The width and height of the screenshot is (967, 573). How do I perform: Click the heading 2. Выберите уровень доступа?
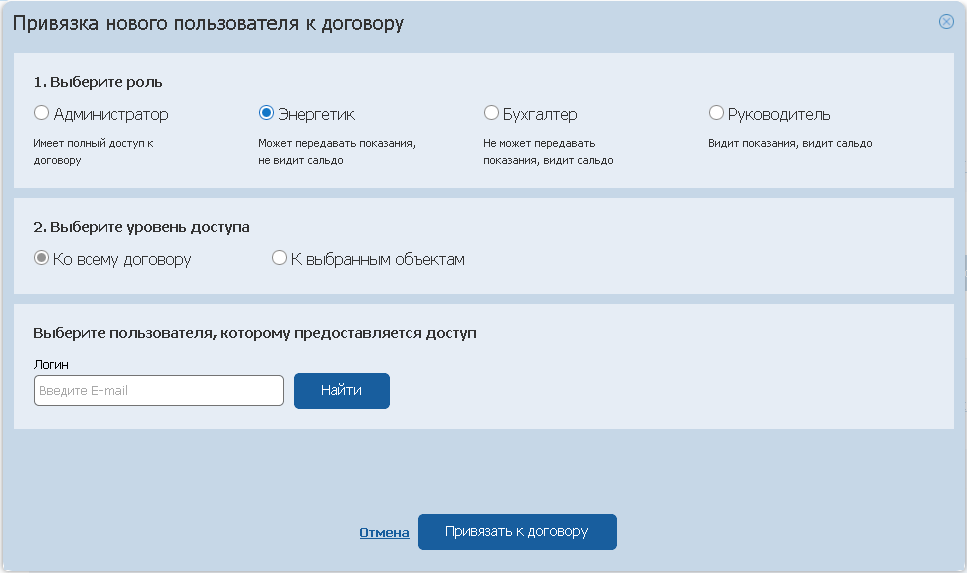(141, 227)
